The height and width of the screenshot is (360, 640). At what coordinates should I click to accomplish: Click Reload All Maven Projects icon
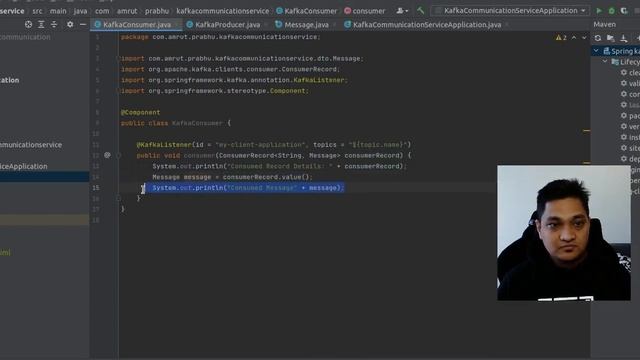(x=598, y=38)
